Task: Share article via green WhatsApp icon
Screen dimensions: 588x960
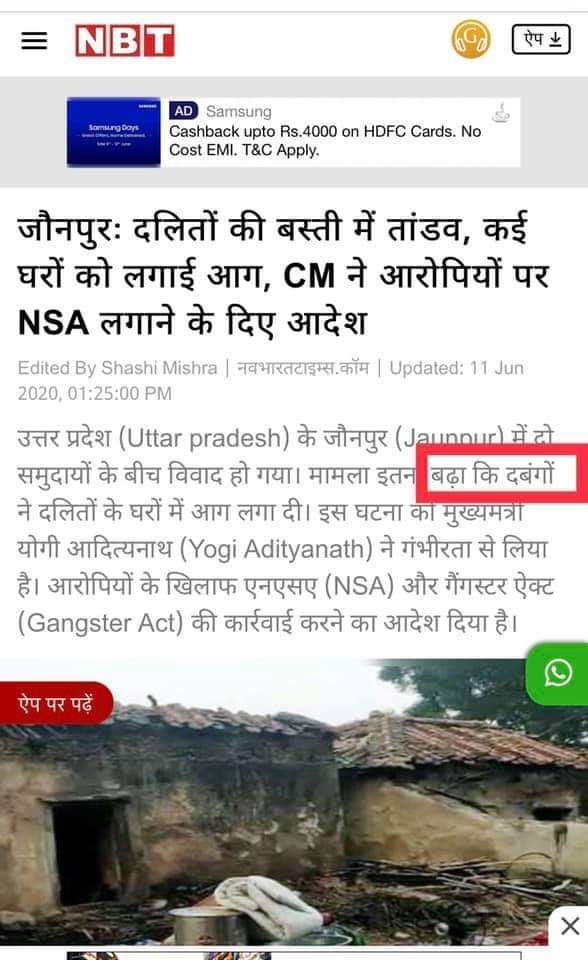Action: (557, 673)
